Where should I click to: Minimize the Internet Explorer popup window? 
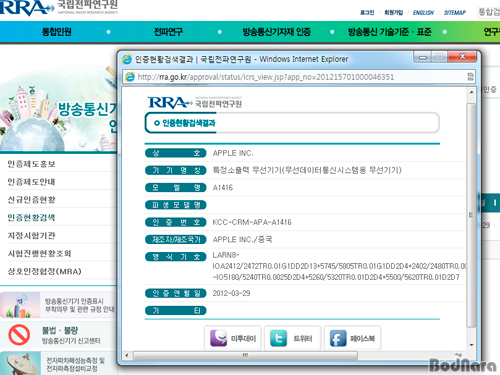click(x=423, y=57)
